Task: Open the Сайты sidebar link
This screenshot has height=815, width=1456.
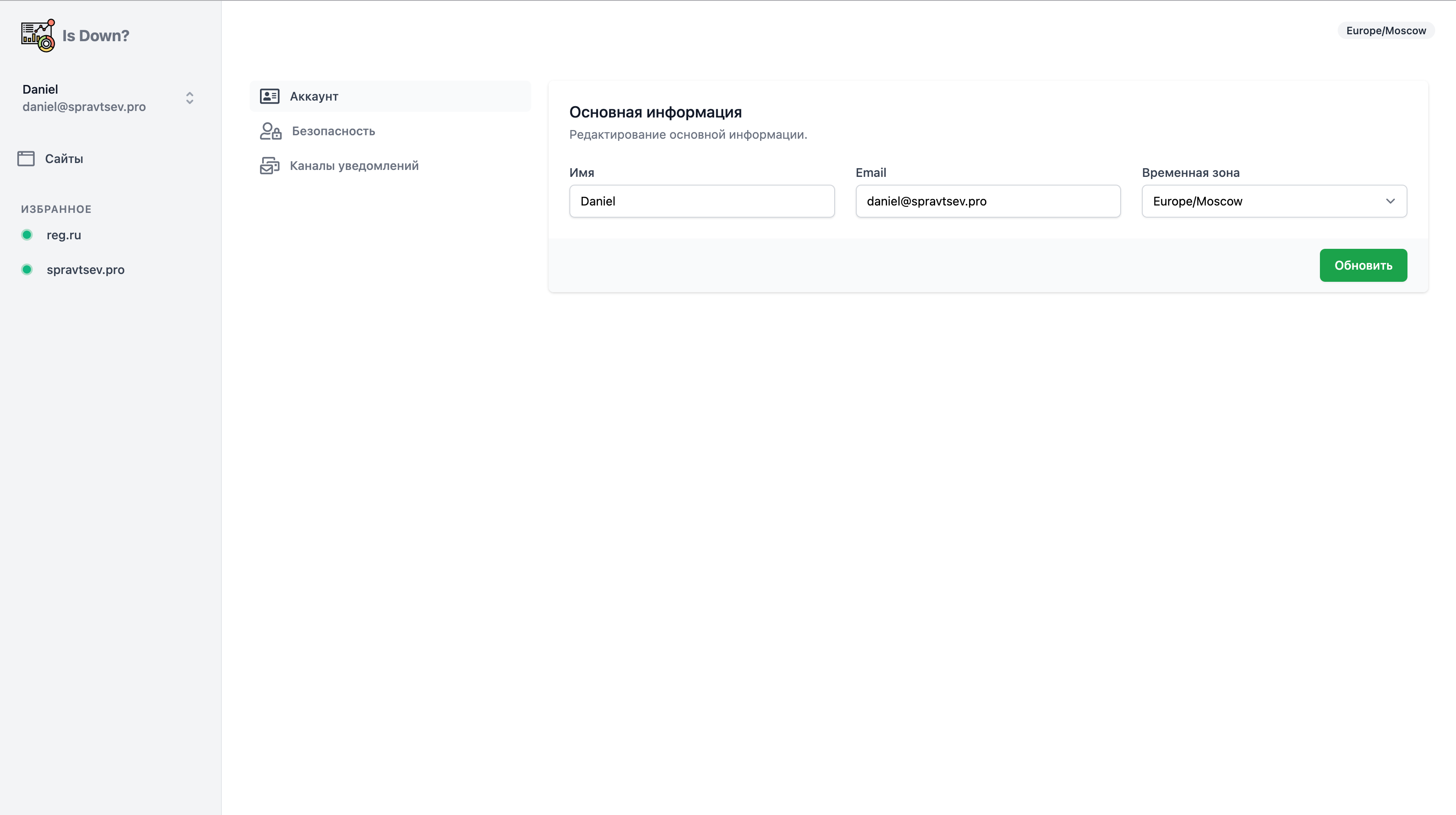Action: click(64, 158)
